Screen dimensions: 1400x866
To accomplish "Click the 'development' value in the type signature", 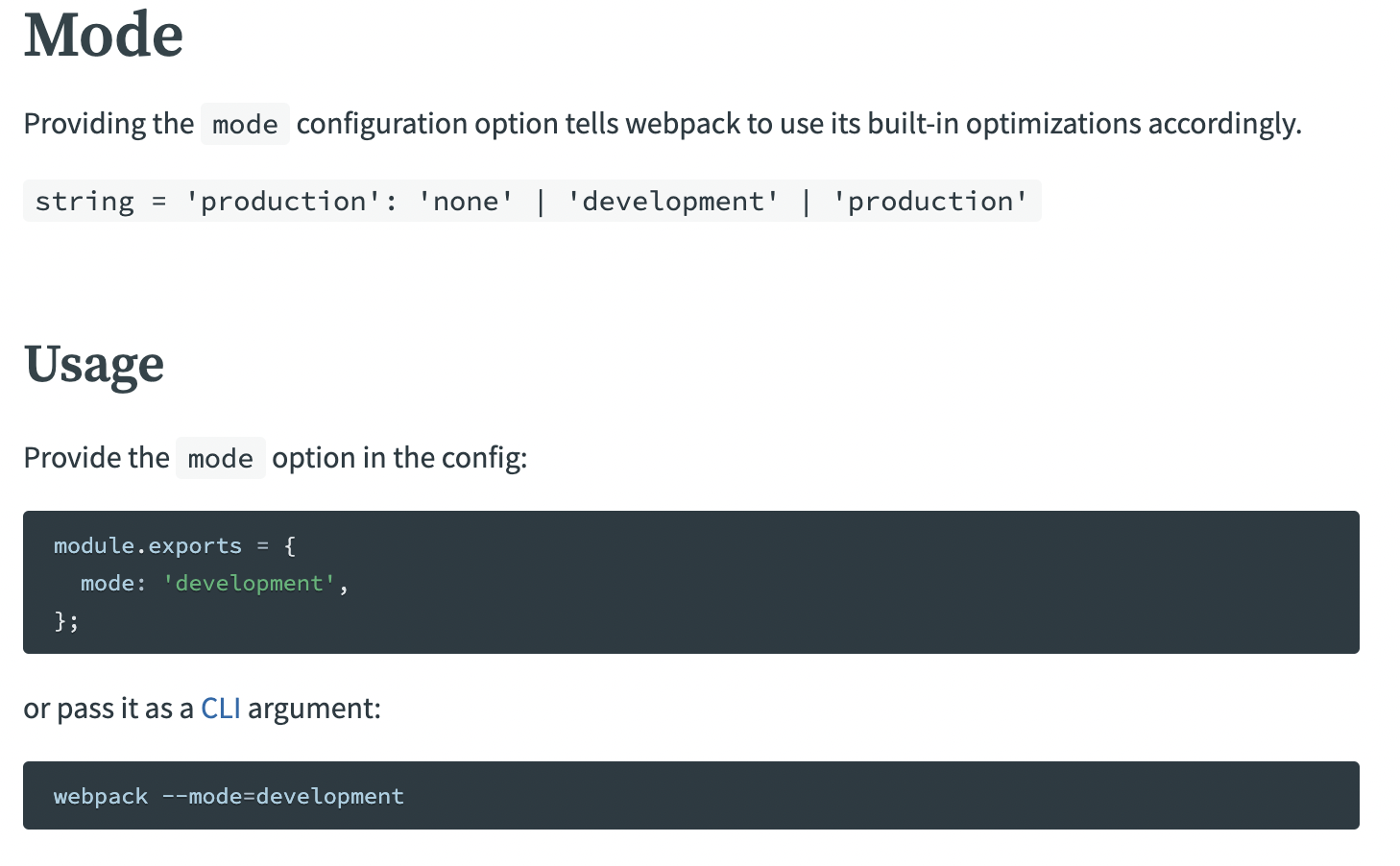I will pos(673,201).
